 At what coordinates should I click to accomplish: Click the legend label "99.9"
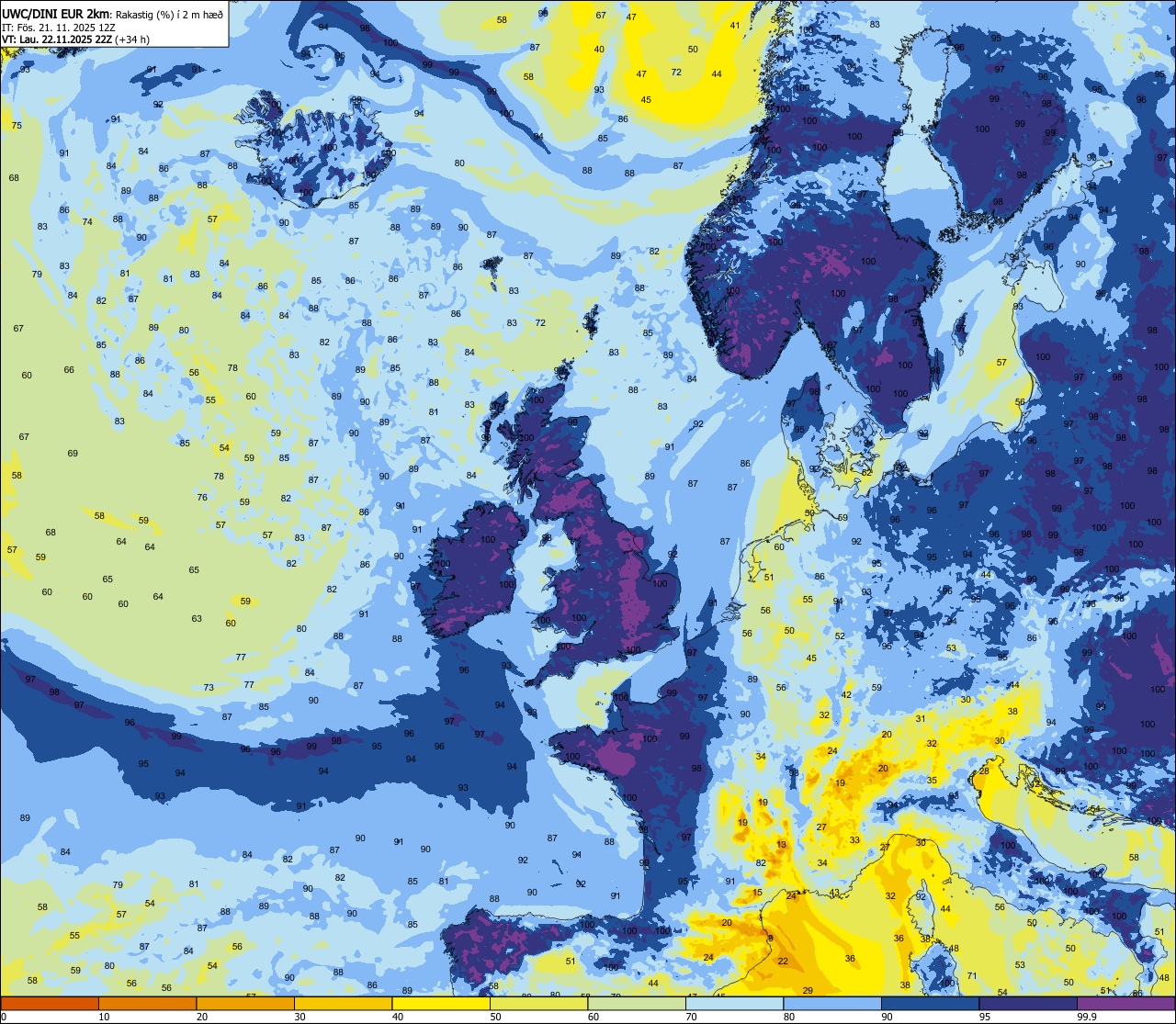[x=1087, y=1017]
